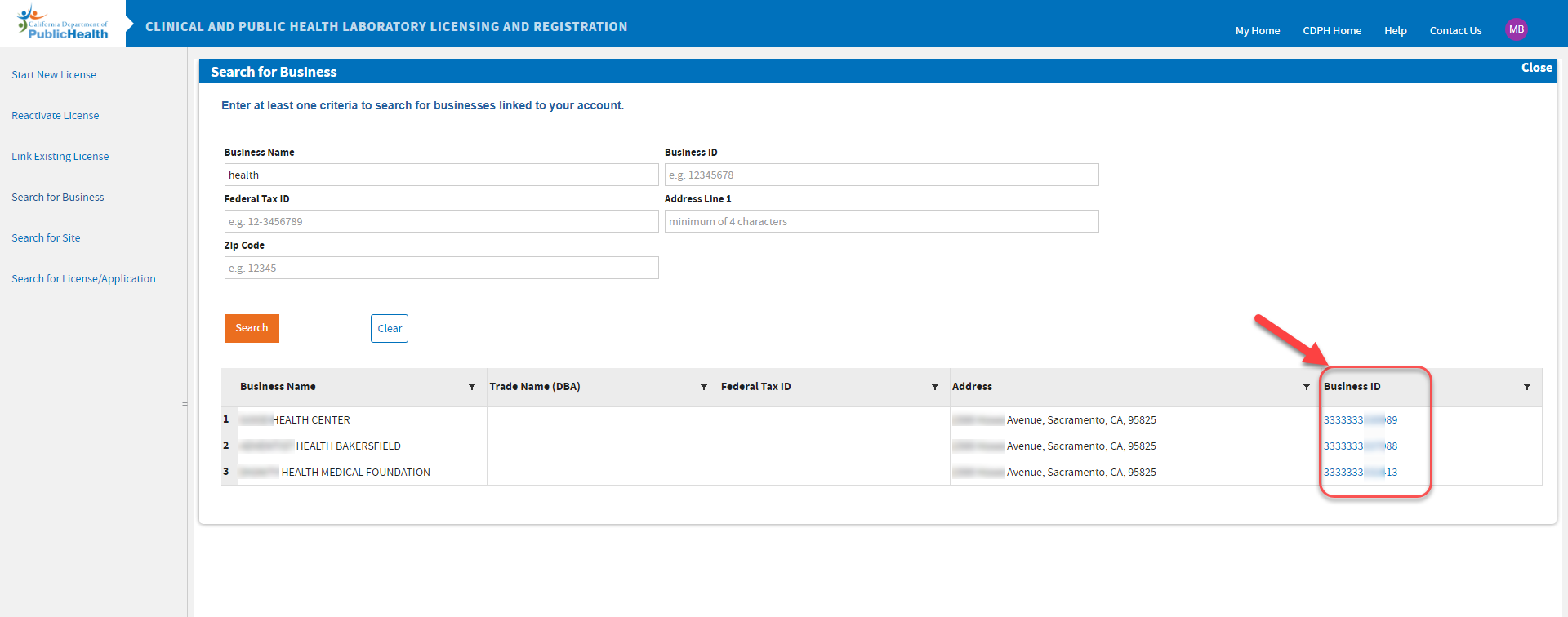Open Link Existing License
The width and height of the screenshot is (1568, 617).
click(60, 156)
